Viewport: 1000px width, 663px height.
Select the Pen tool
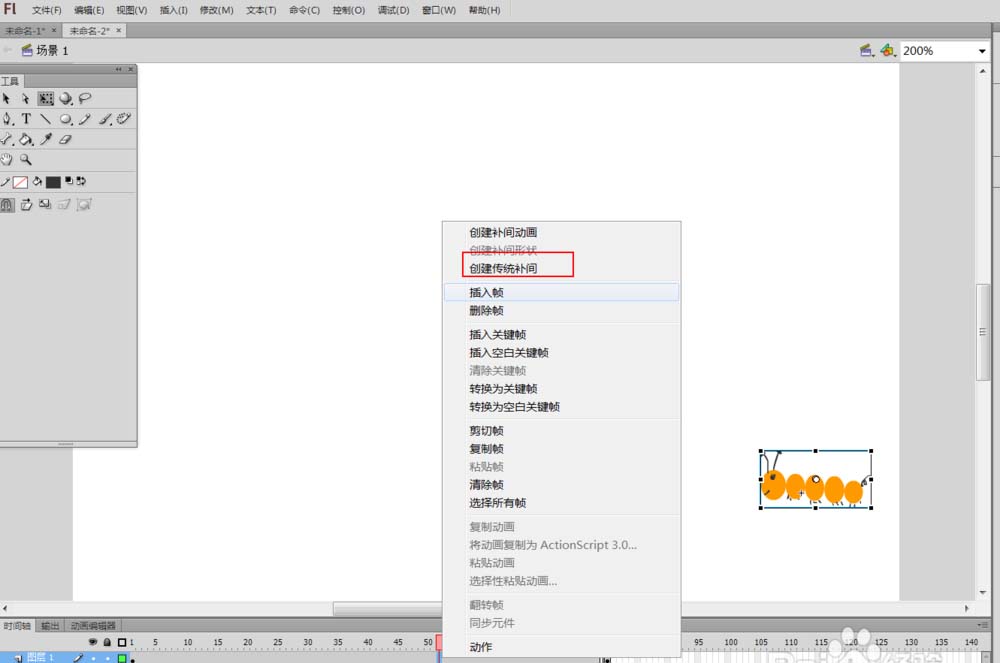[7, 119]
